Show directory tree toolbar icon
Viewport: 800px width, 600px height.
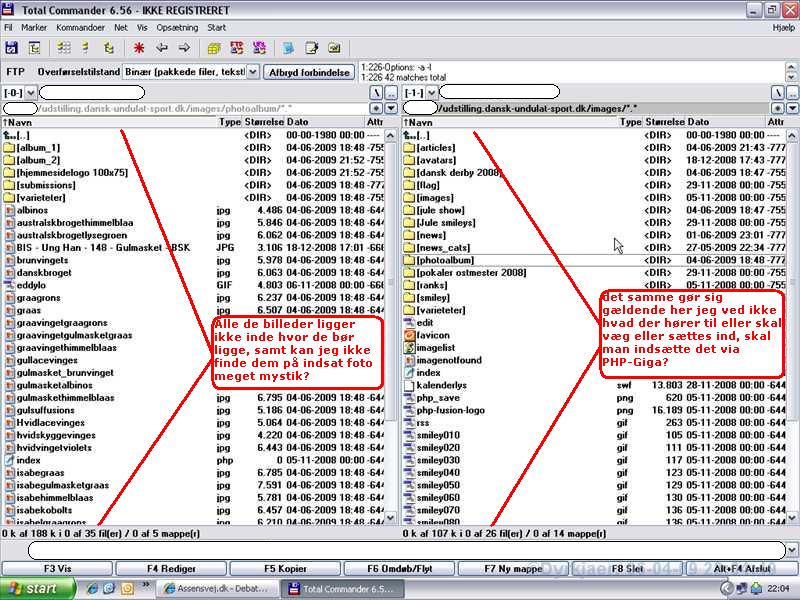point(108,48)
